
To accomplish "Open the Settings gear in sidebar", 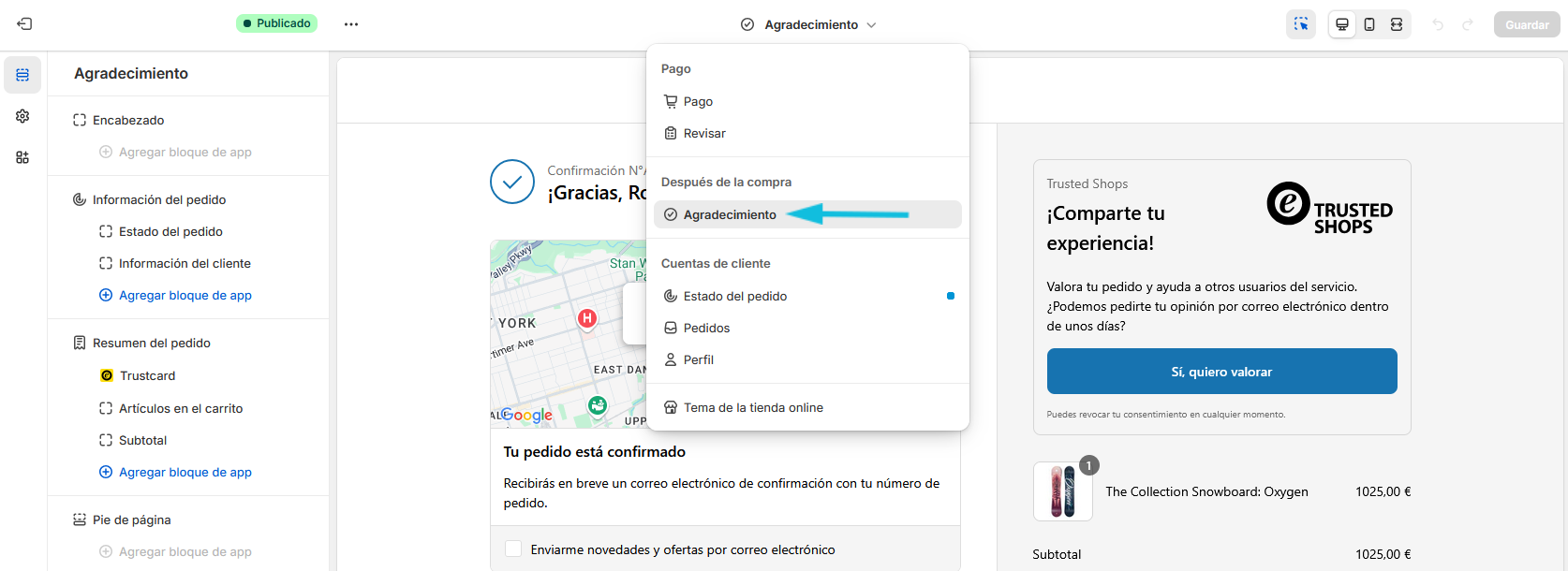I will [x=22, y=116].
